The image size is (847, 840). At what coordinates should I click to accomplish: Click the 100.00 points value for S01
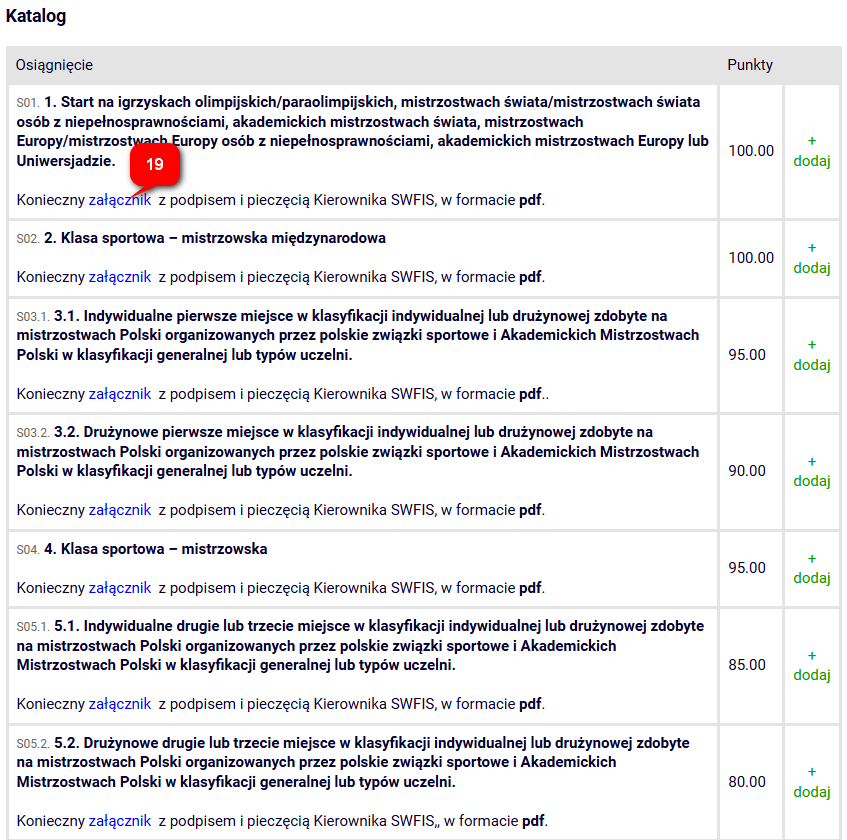point(751,151)
